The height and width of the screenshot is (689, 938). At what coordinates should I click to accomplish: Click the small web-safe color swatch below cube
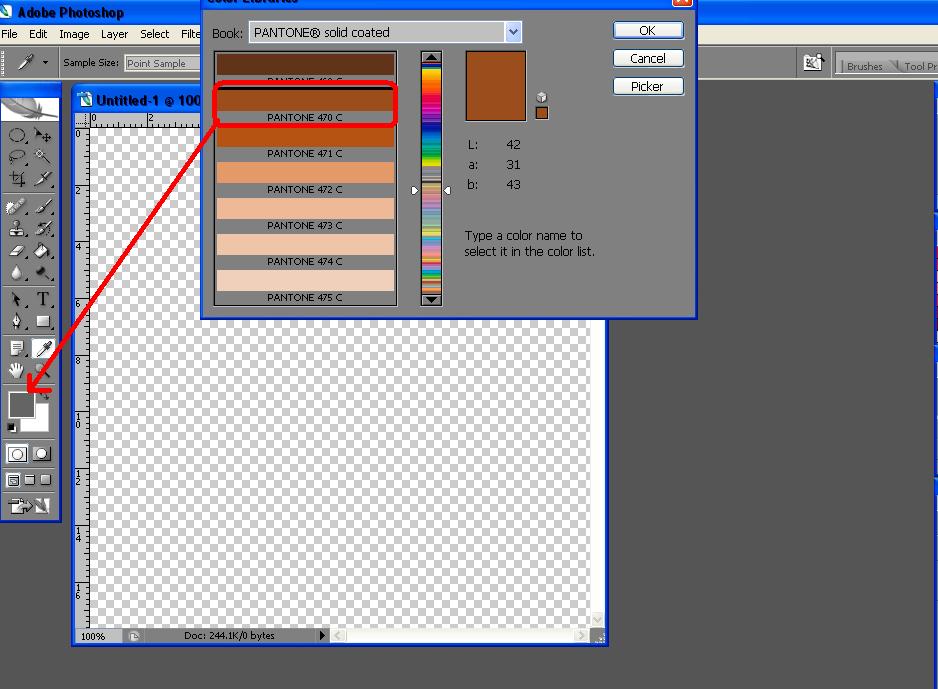click(x=541, y=113)
